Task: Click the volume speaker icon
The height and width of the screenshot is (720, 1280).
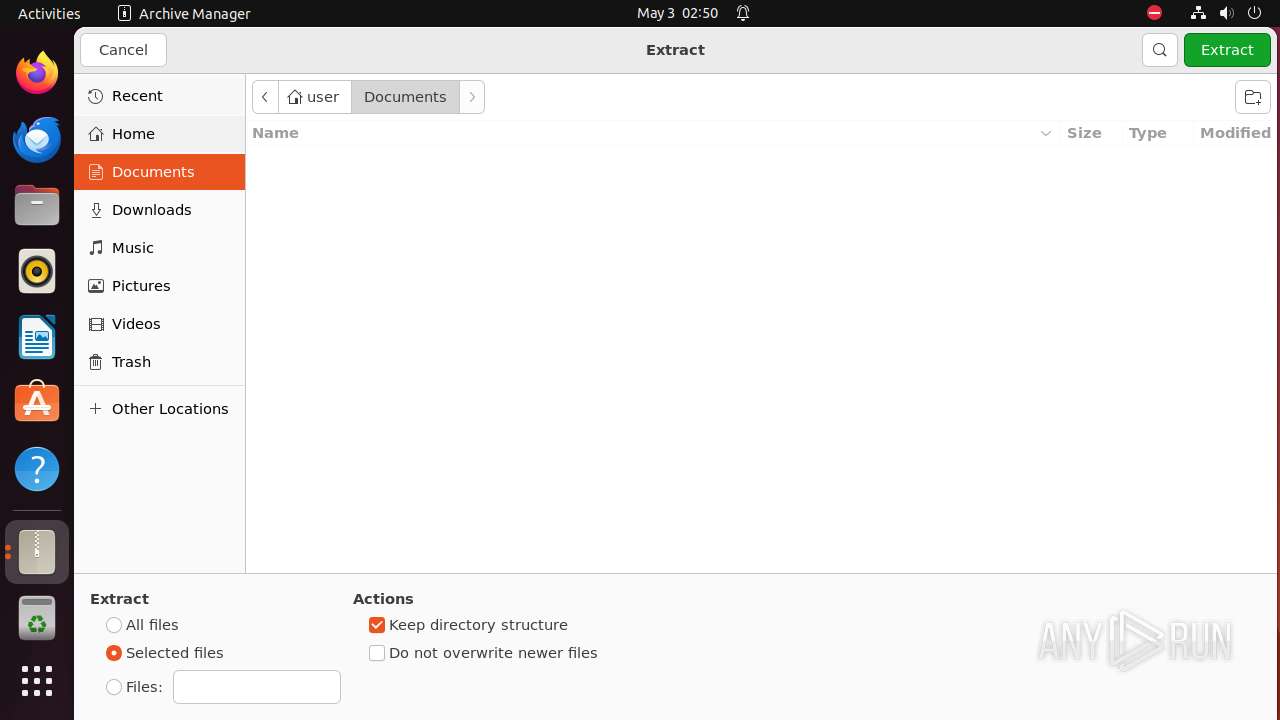Action: point(1226,13)
